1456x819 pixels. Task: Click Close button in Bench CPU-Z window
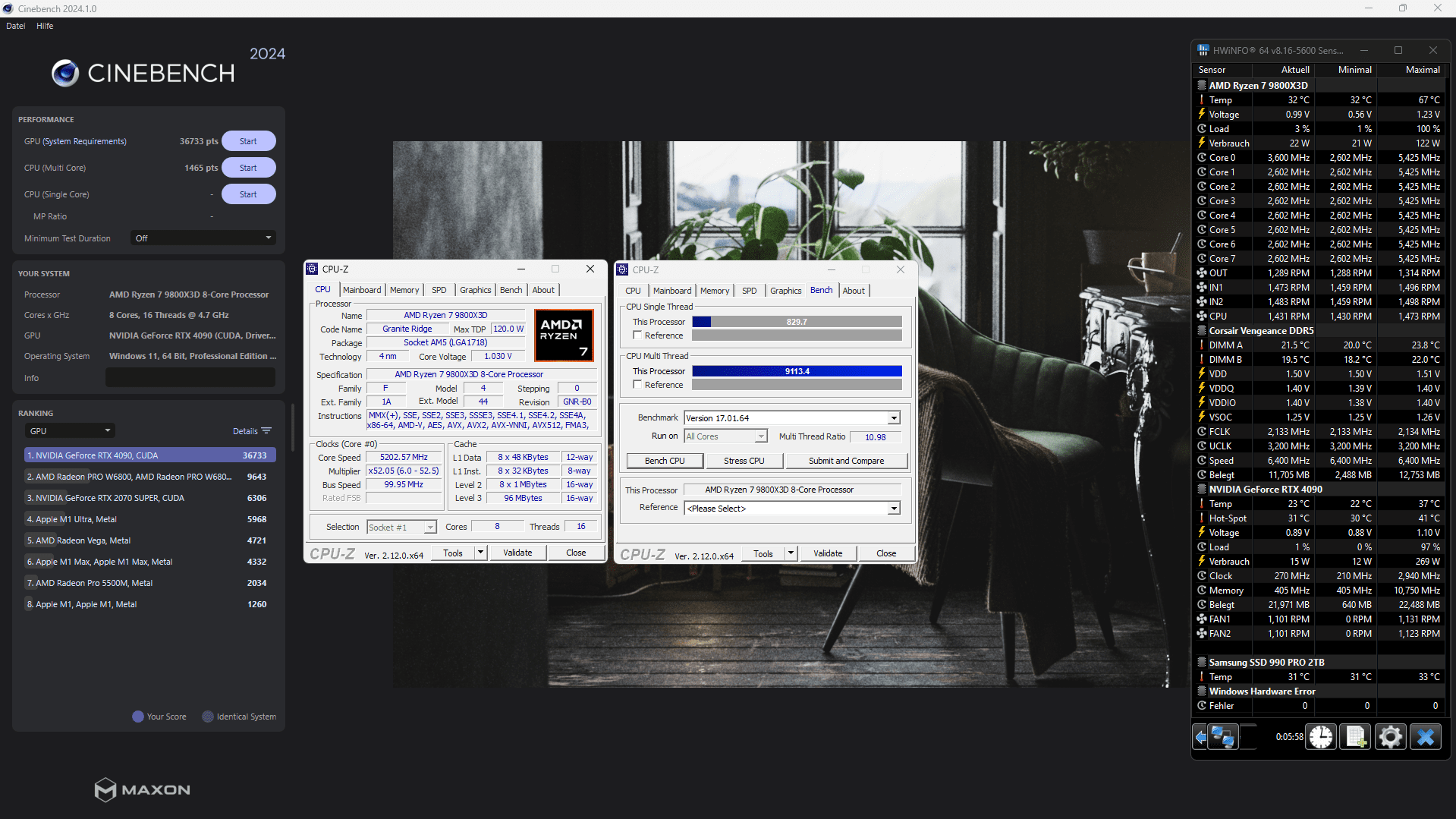pos(886,553)
